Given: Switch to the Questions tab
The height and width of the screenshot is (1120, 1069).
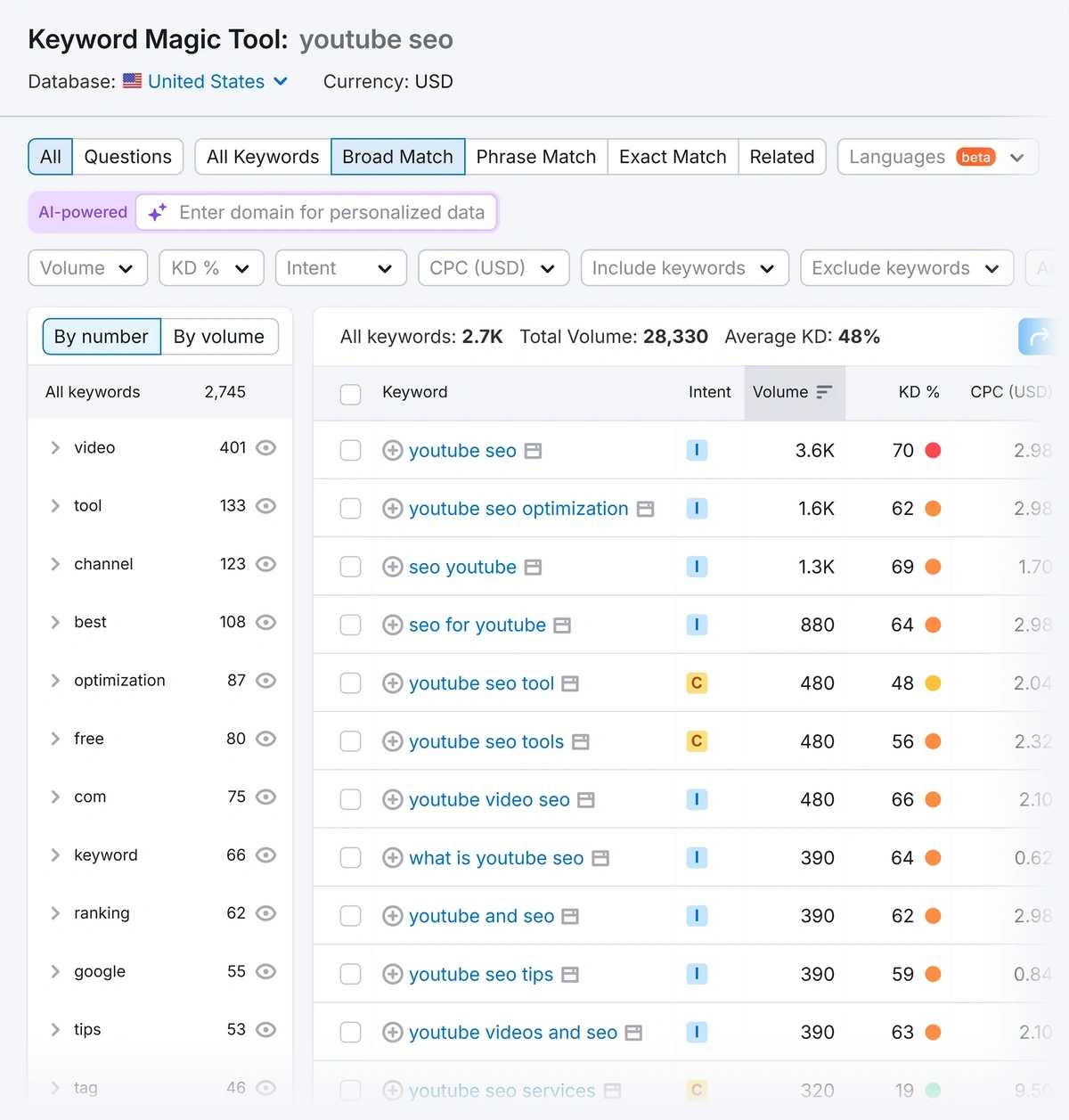Looking at the screenshot, I should [127, 157].
